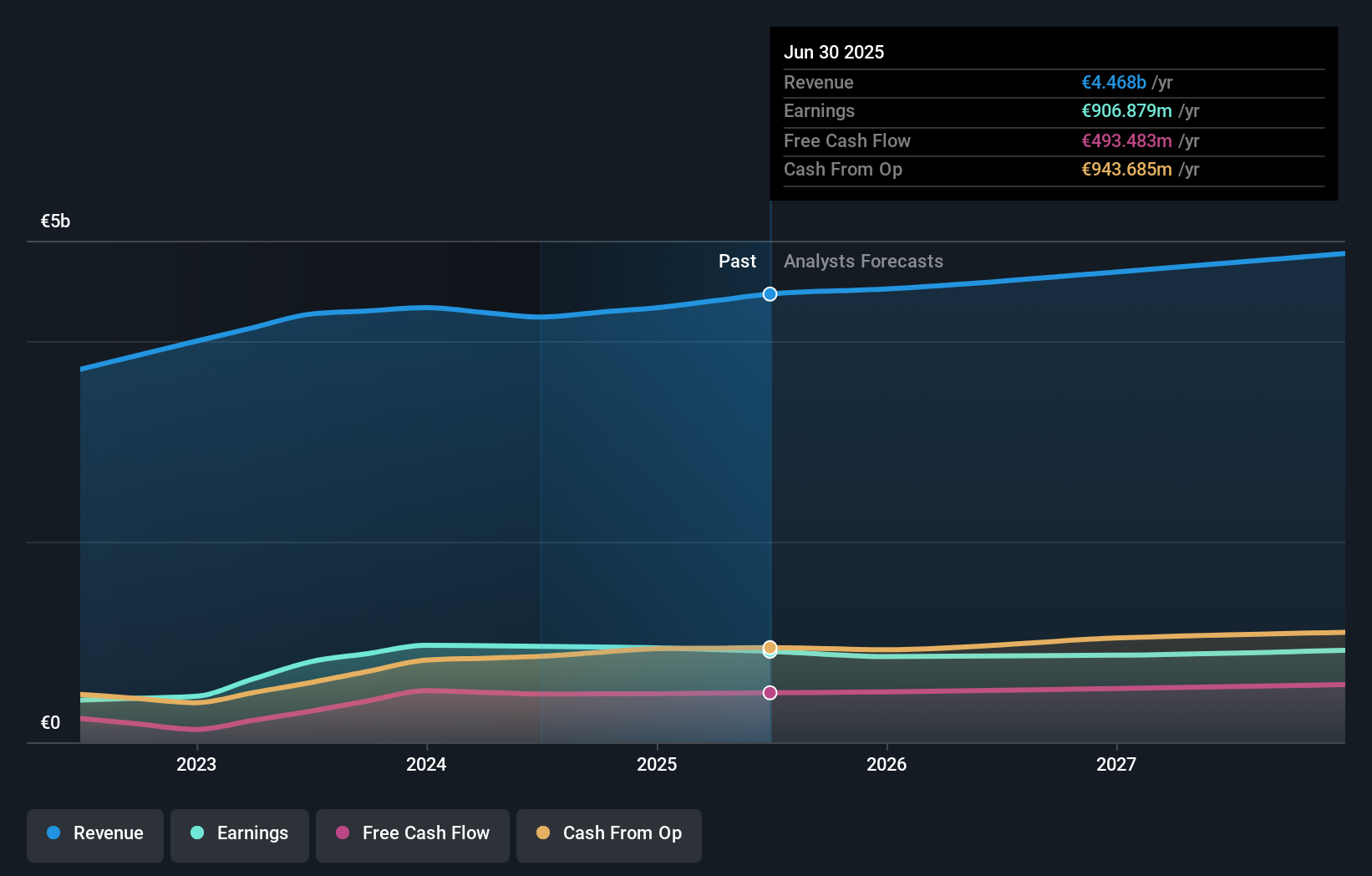This screenshot has width=1372, height=876.
Task: Click the Cash From Op yellow dot icon
Action: (543, 833)
